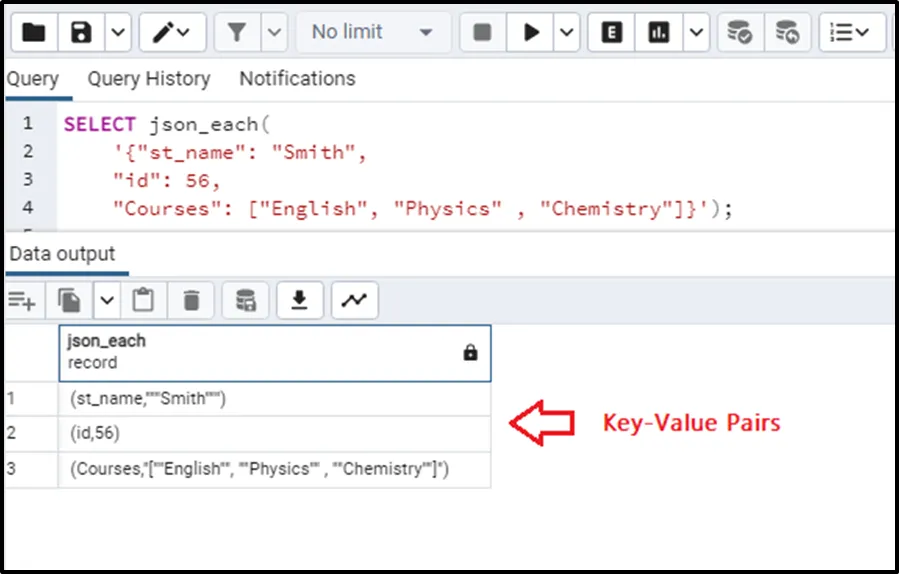This screenshot has width=899, height=574.
Task: Click the Save Data Changes icon
Action: coord(245,299)
